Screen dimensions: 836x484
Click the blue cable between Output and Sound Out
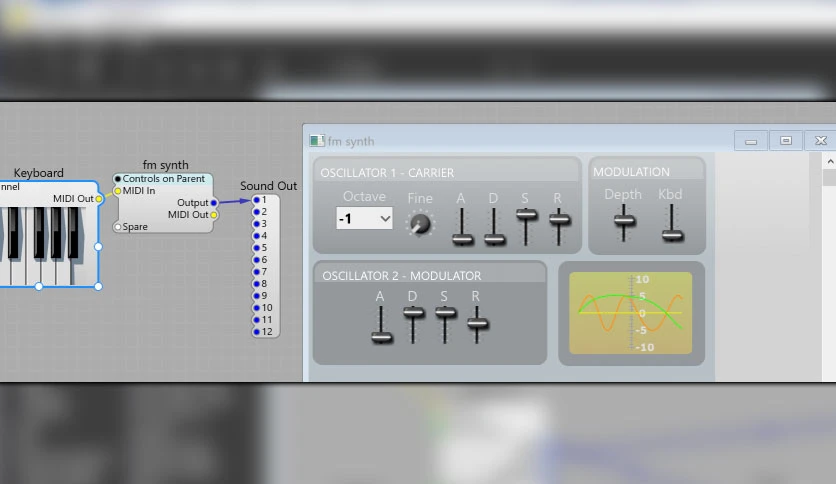coord(235,201)
